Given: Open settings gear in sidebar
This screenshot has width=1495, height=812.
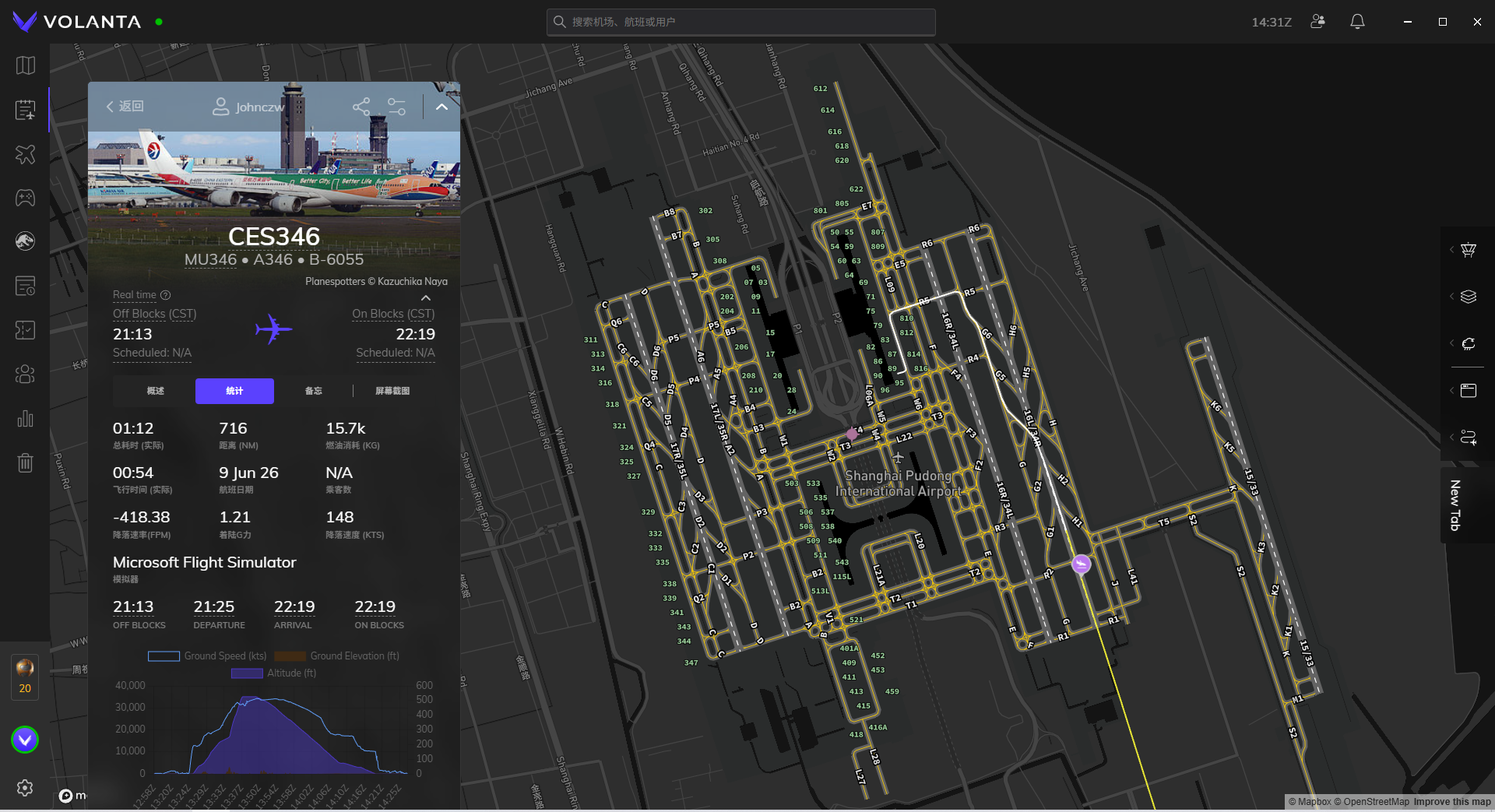Looking at the screenshot, I should pyautogui.click(x=25, y=787).
